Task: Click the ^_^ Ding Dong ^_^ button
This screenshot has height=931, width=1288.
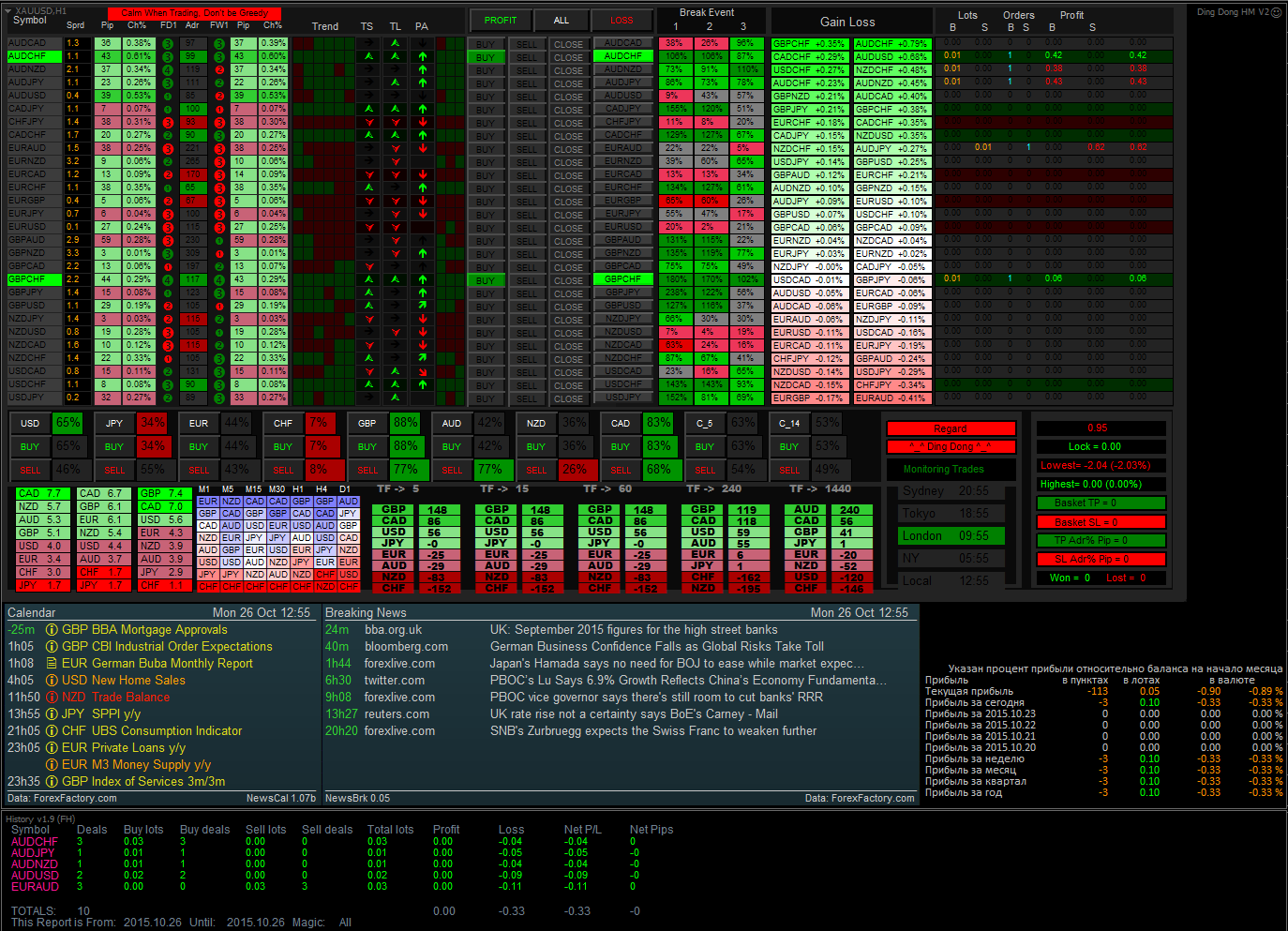Action: pyautogui.click(x=951, y=446)
